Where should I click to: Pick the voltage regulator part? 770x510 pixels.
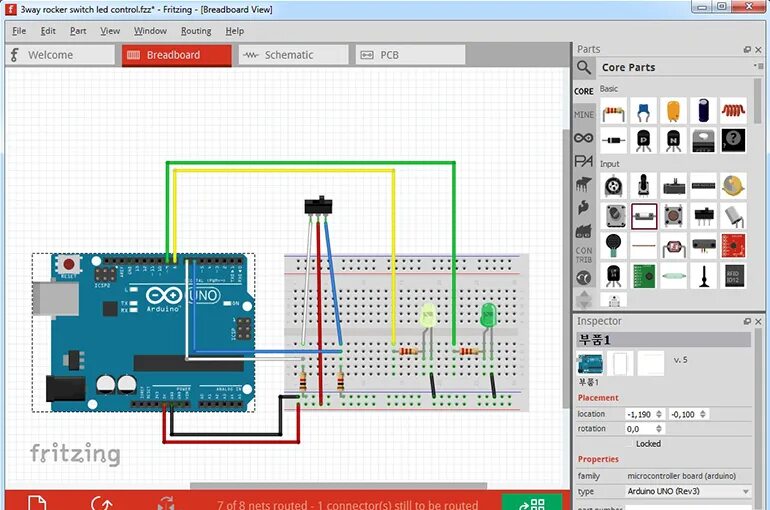pos(703,140)
